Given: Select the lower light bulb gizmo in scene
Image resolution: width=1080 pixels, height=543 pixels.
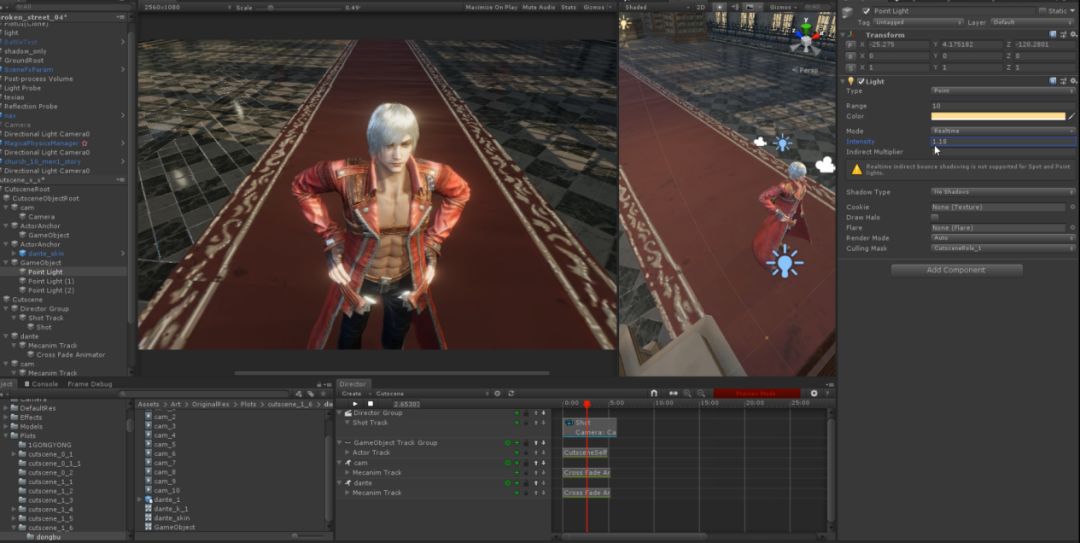Looking at the screenshot, I should (784, 263).
